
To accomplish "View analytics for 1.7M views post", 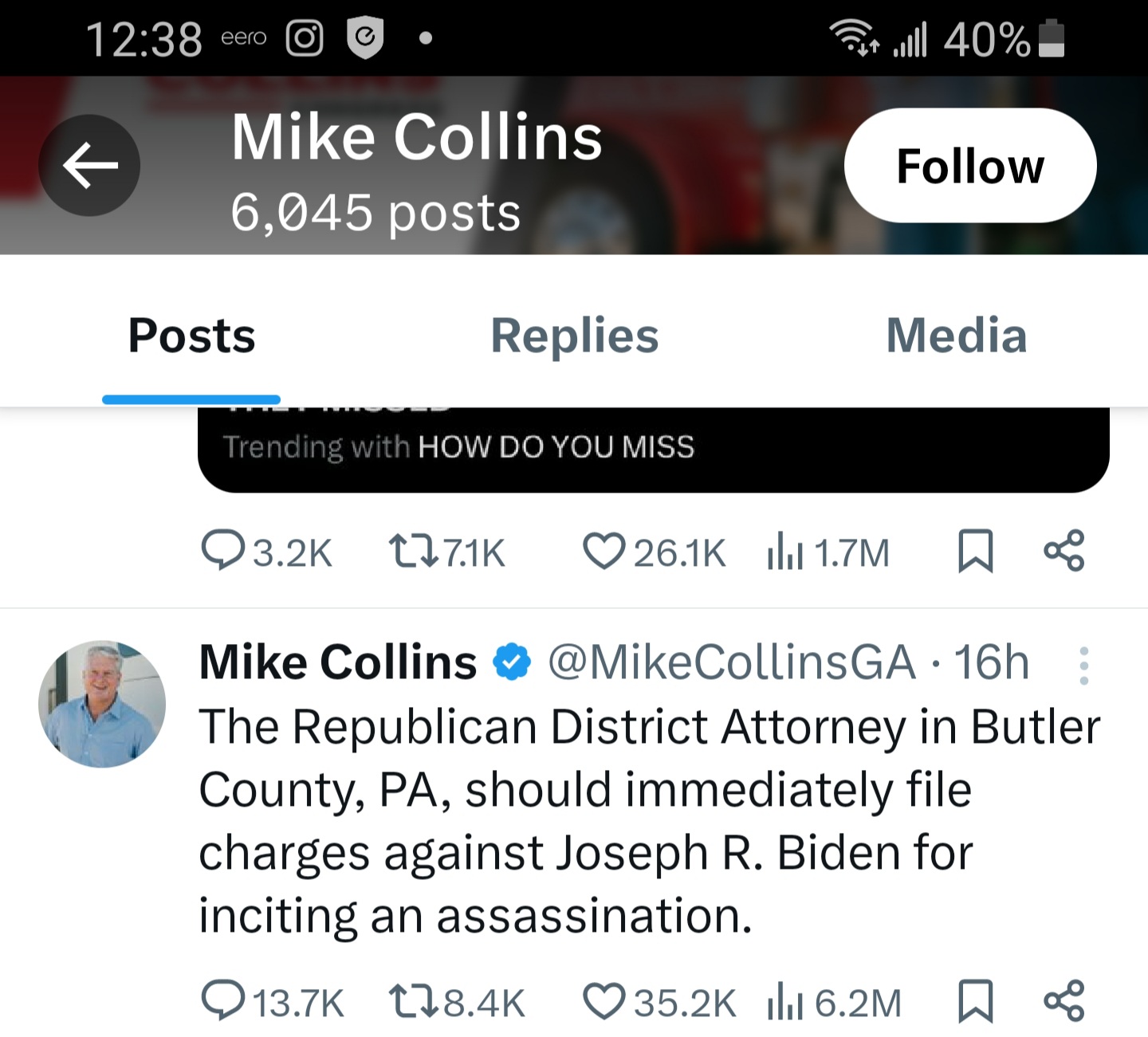I will [784, 552].
